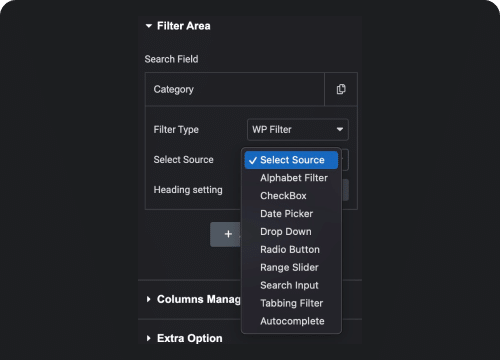
Task: Click the plus icon on add item button
Action: tap(228, 234)
